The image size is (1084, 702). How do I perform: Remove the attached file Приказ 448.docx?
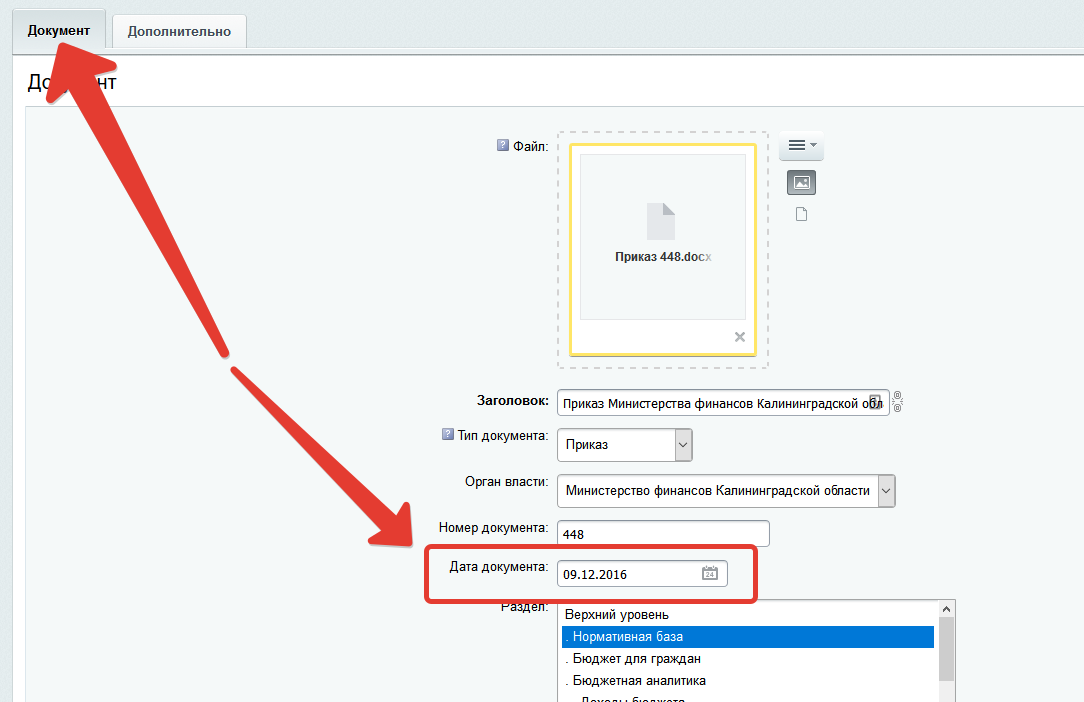(x=740, y=337)
